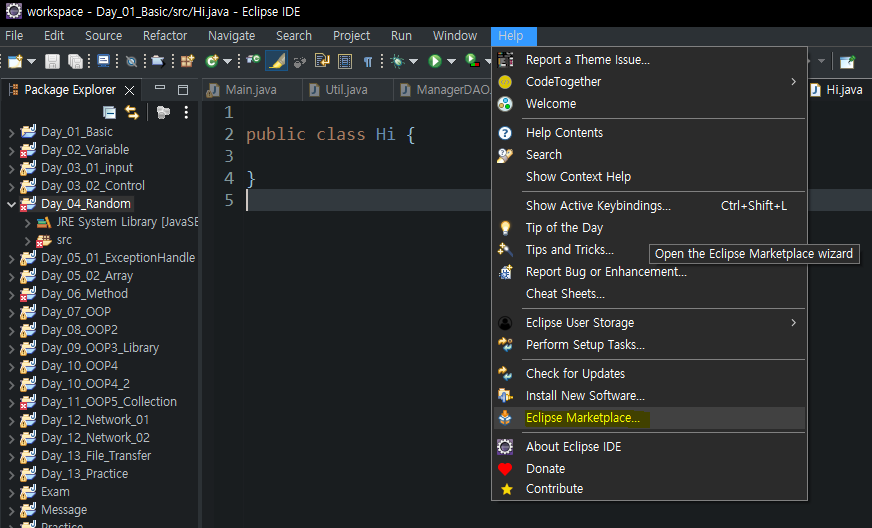Click Welcome in Help menu
This screenshot has height=528, width=872.
(649, 103)
